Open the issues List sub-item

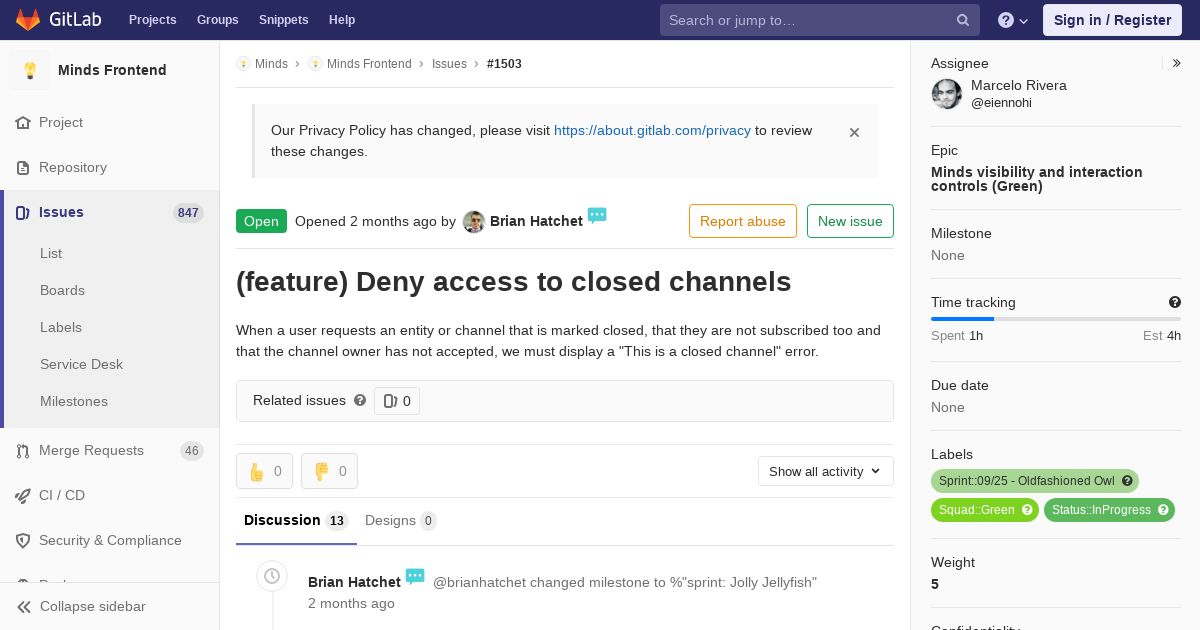tap(51, 253)
